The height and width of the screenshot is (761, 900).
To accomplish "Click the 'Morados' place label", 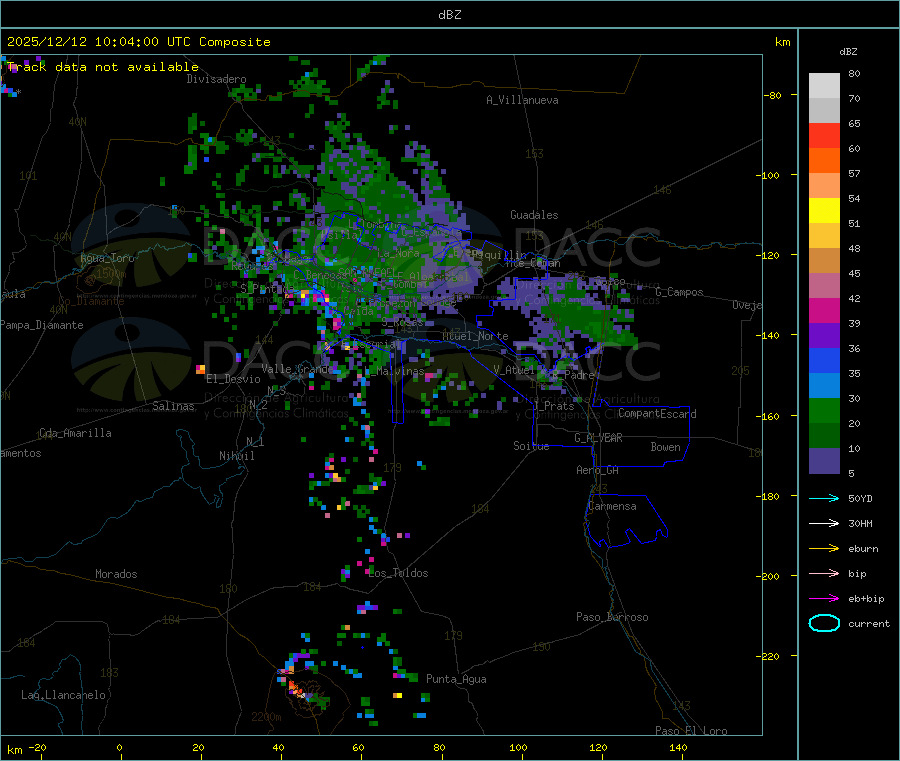I will [x=117, y=574].
